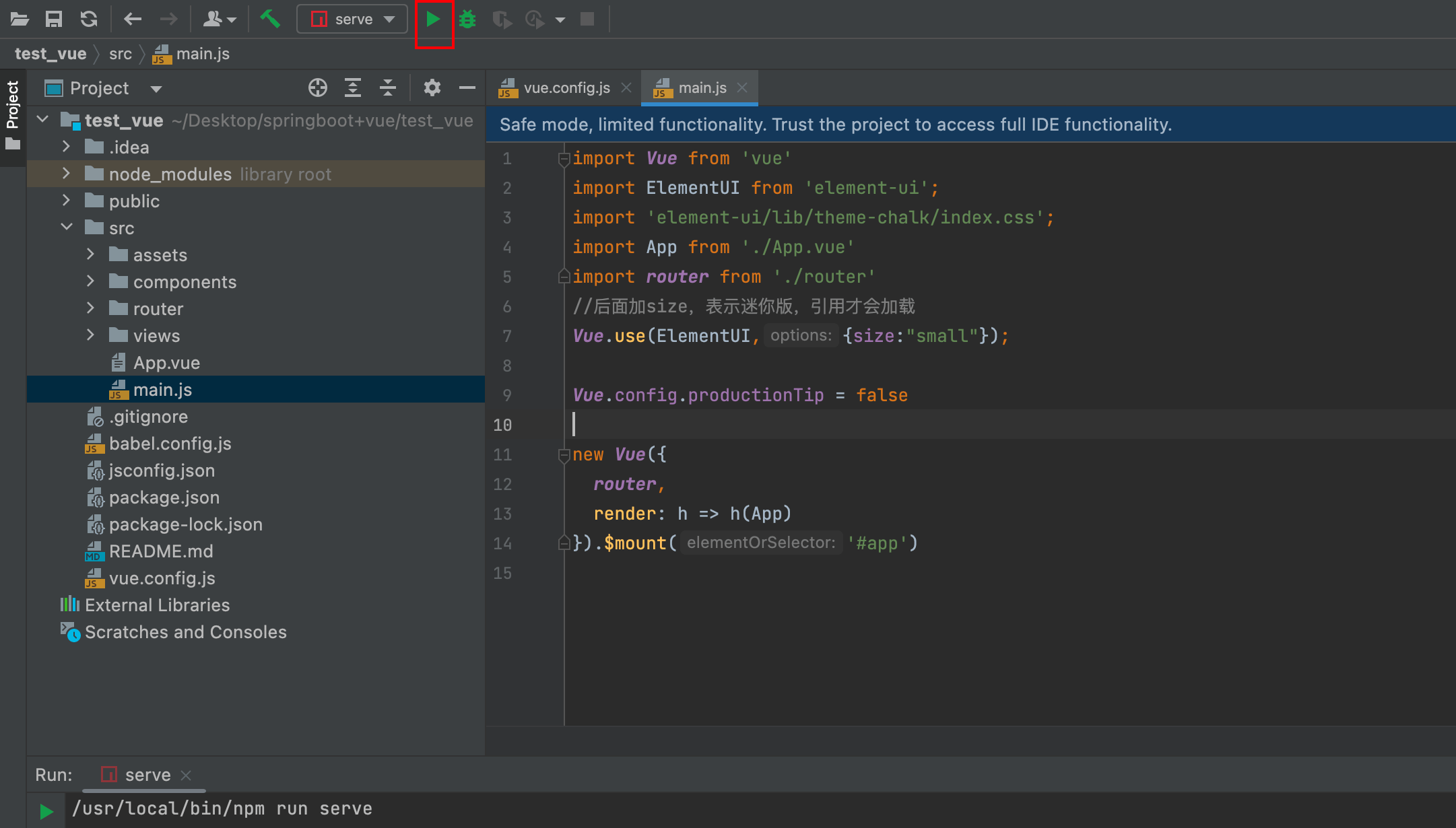The height and width of the screenshot is (828, 1456).
Task: Click src in the breadcrumb path
Action: (x=121, y=54)
